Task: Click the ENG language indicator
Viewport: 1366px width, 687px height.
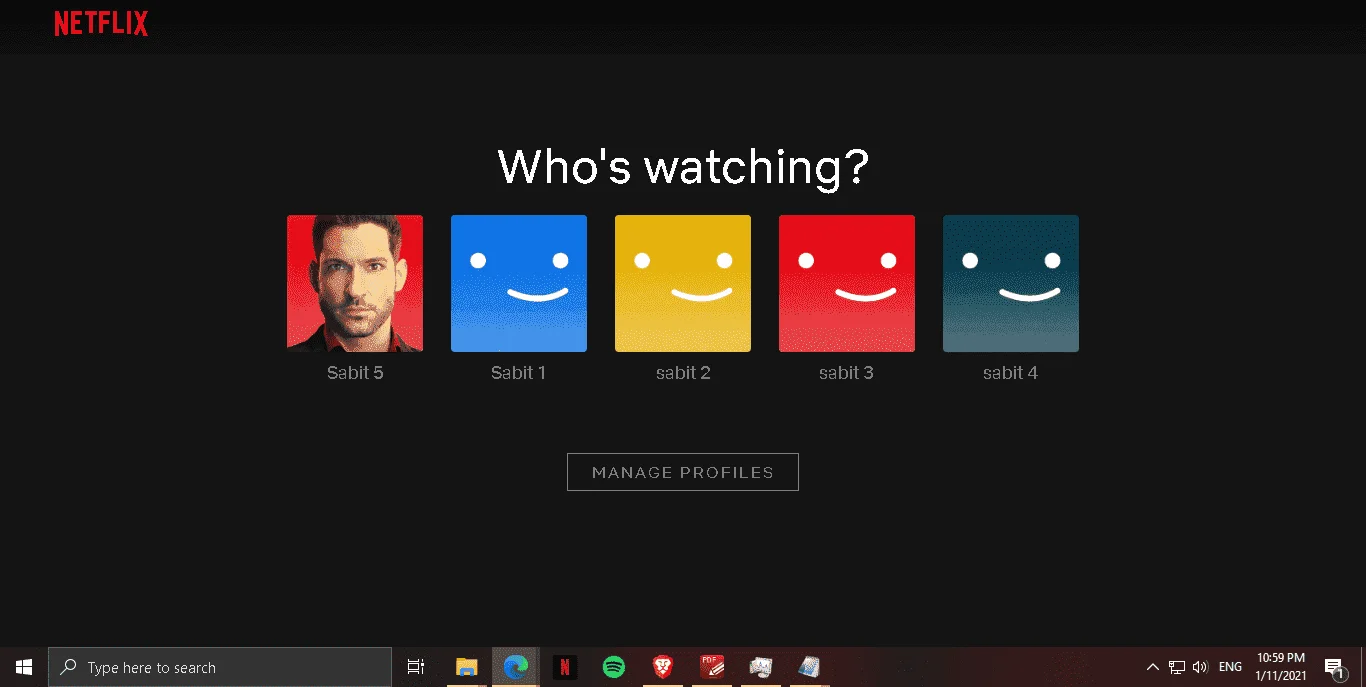Action: click(1231, 667)
